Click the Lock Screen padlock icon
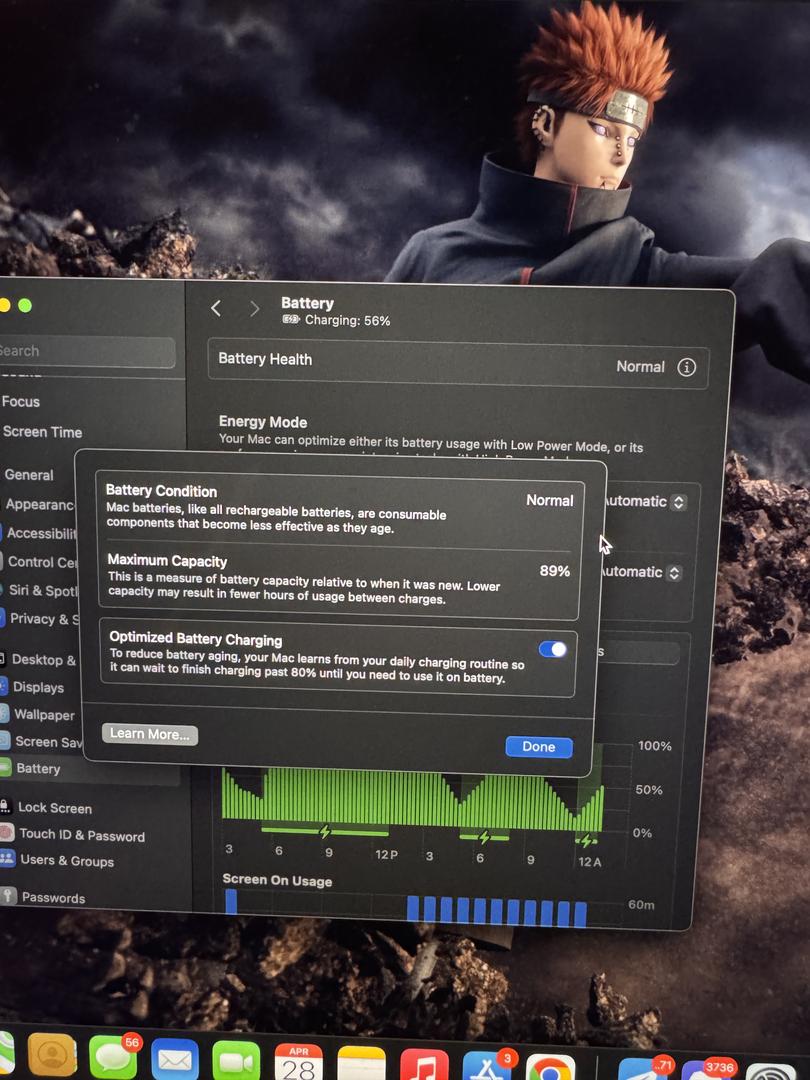The height and width of the screenshot is (1080, 810). click(5, 806)
